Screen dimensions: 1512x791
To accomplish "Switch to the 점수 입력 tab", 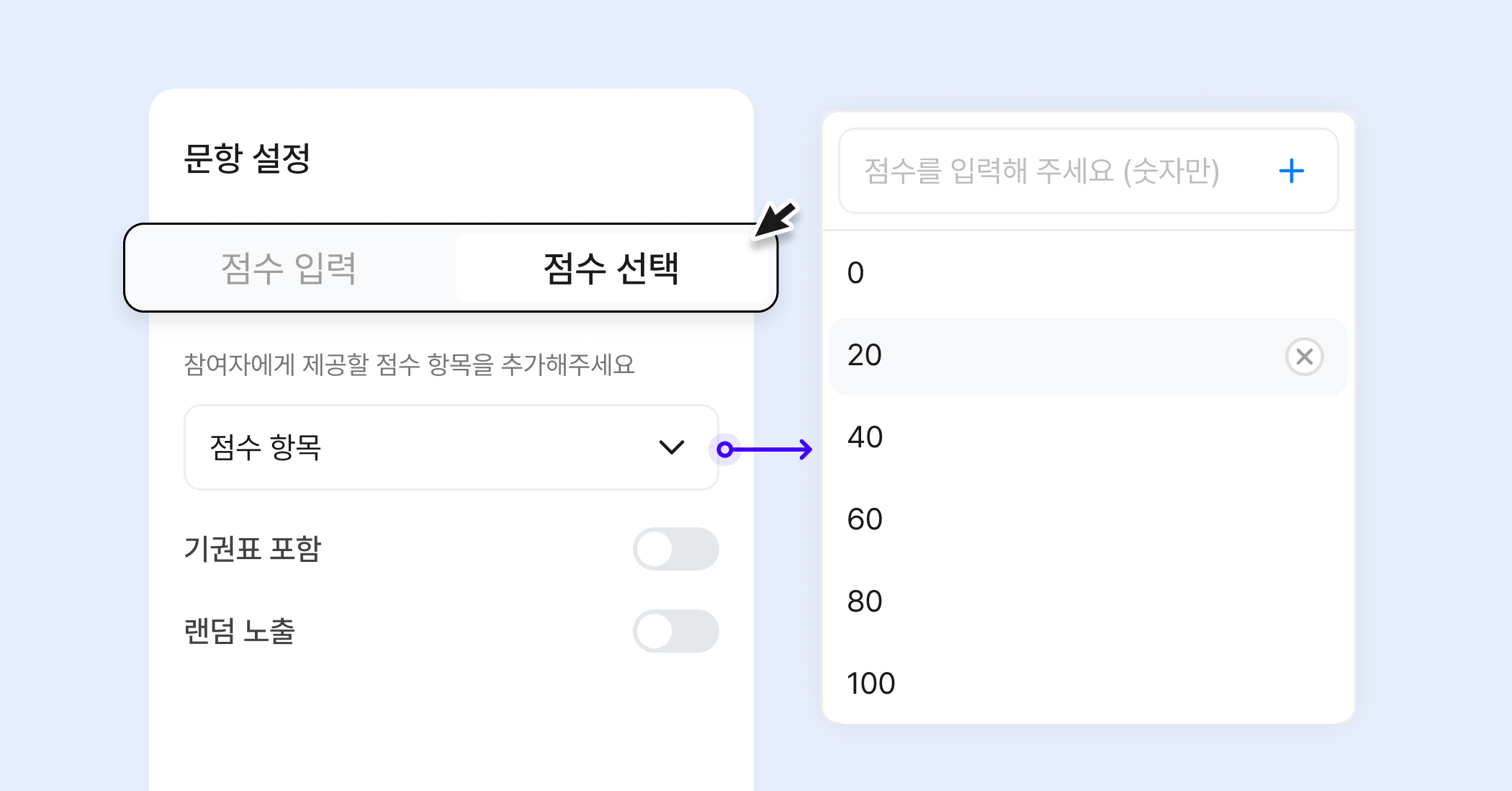I will [x=289, y=268].
